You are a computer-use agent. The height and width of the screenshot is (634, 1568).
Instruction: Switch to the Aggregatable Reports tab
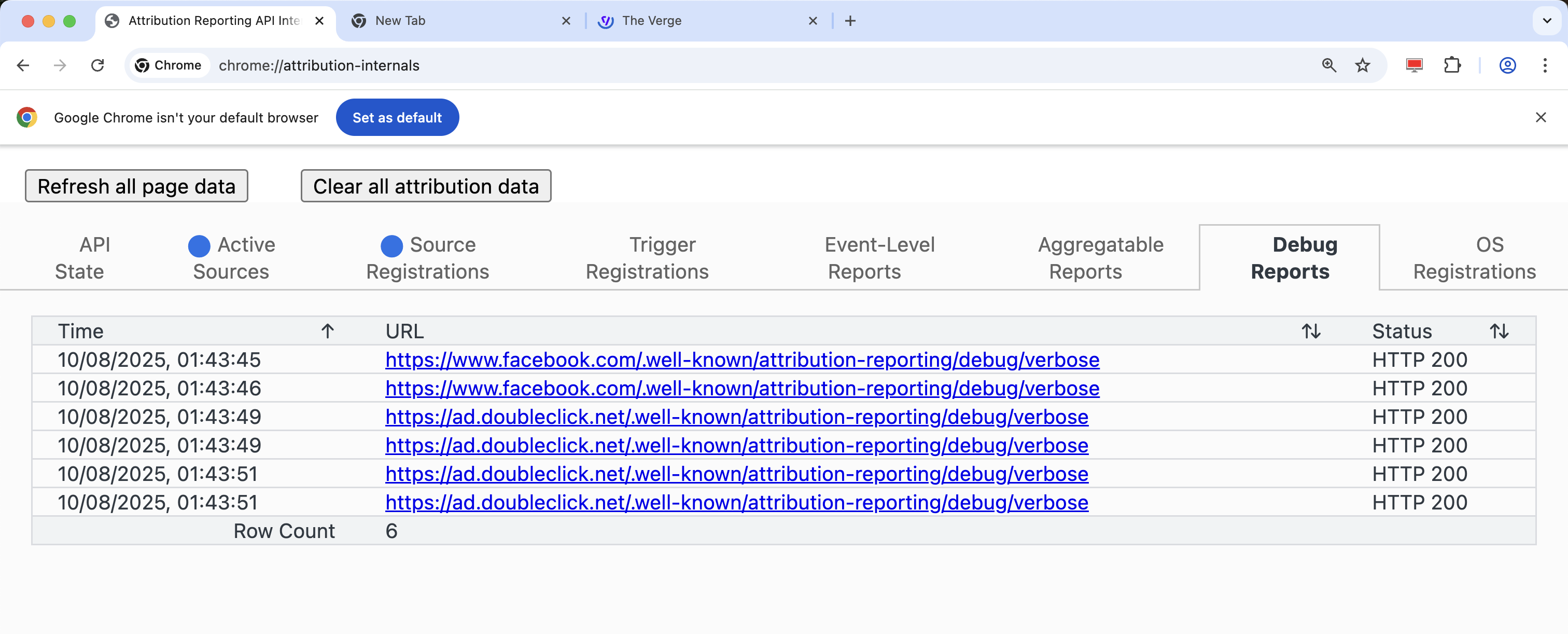pos(1100,257)
